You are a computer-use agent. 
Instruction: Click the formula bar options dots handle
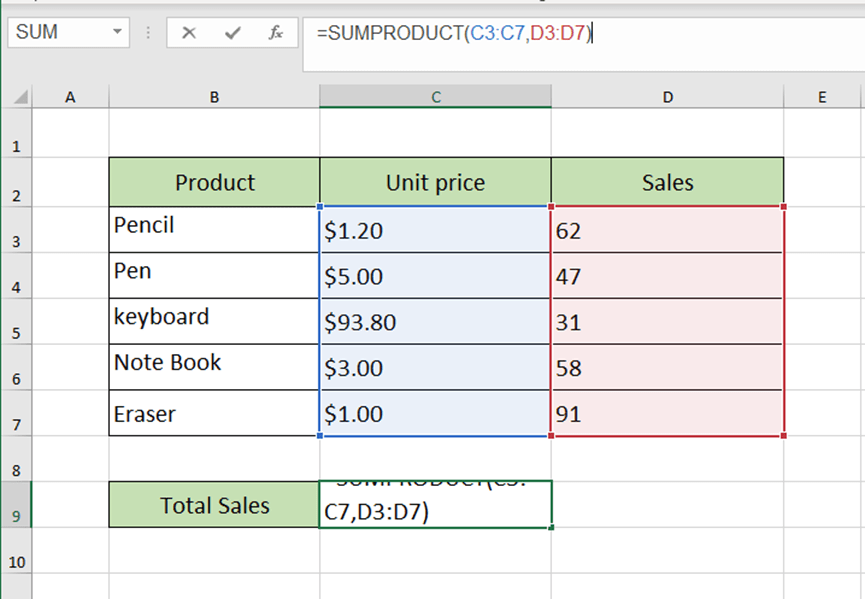(x=148, y=33)
